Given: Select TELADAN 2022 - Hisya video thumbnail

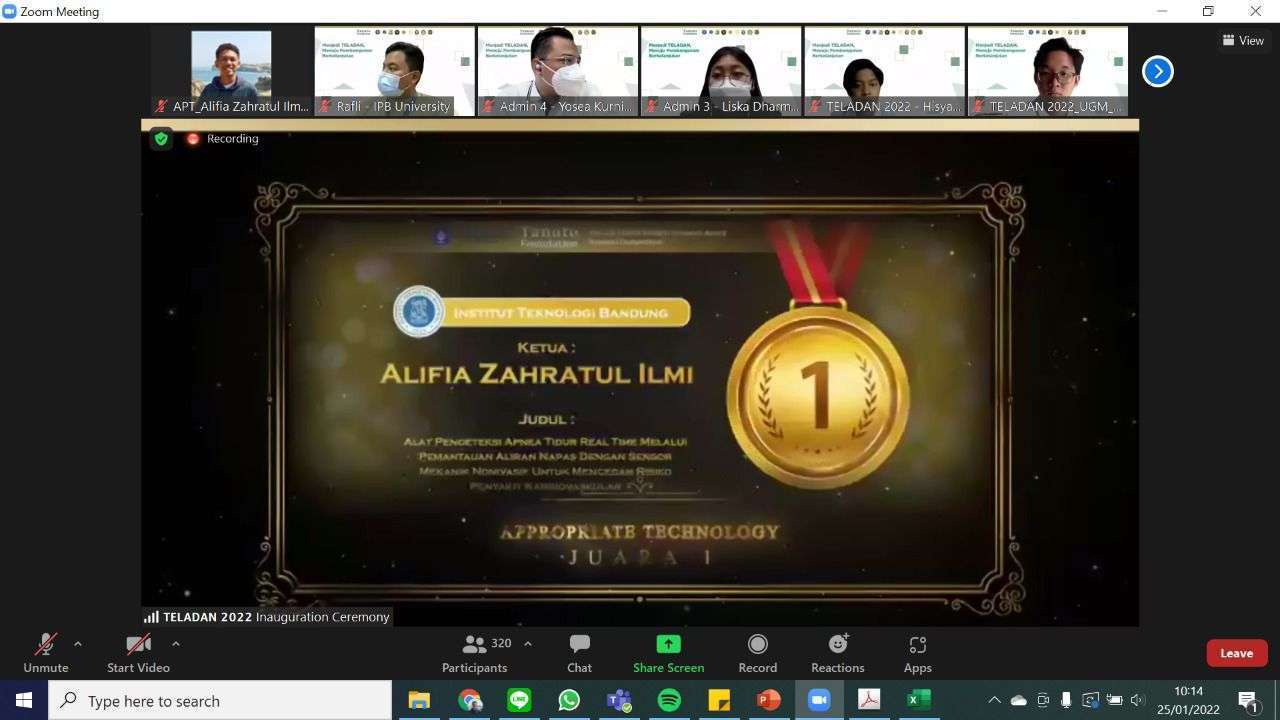Looking at the screenshot, I should [884, 71].
